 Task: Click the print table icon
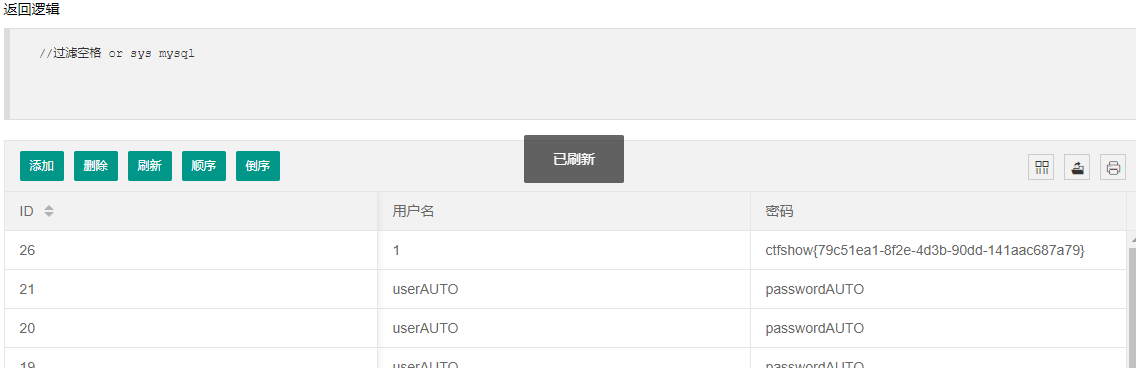coord(1114,167)
